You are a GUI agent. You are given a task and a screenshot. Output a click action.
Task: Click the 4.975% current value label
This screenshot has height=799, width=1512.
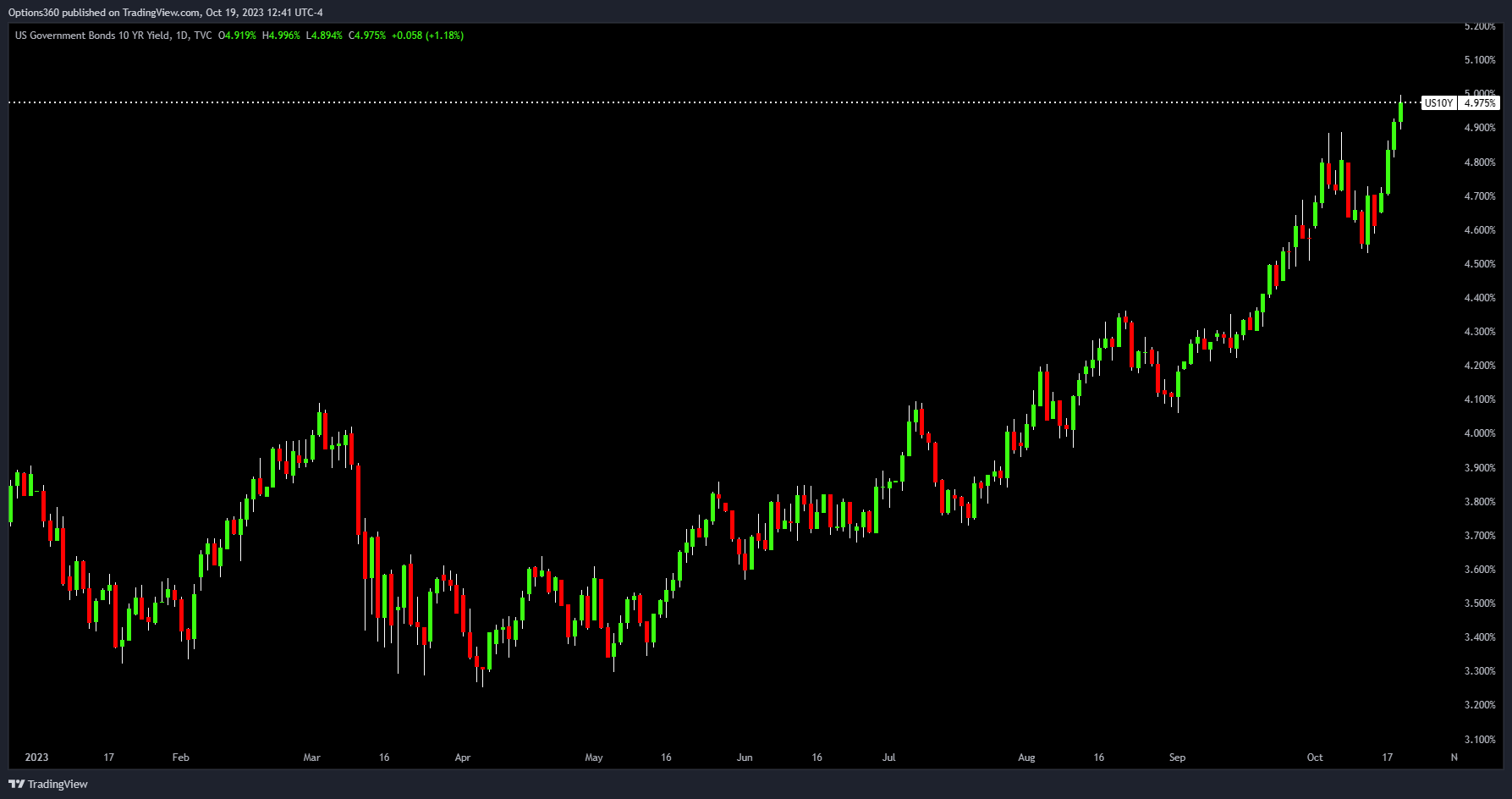tap(1480, 103)
